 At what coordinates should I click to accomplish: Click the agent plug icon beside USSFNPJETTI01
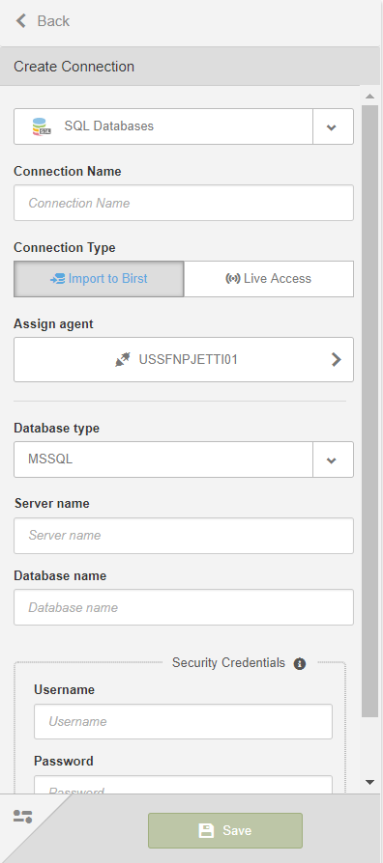point(123,360)
